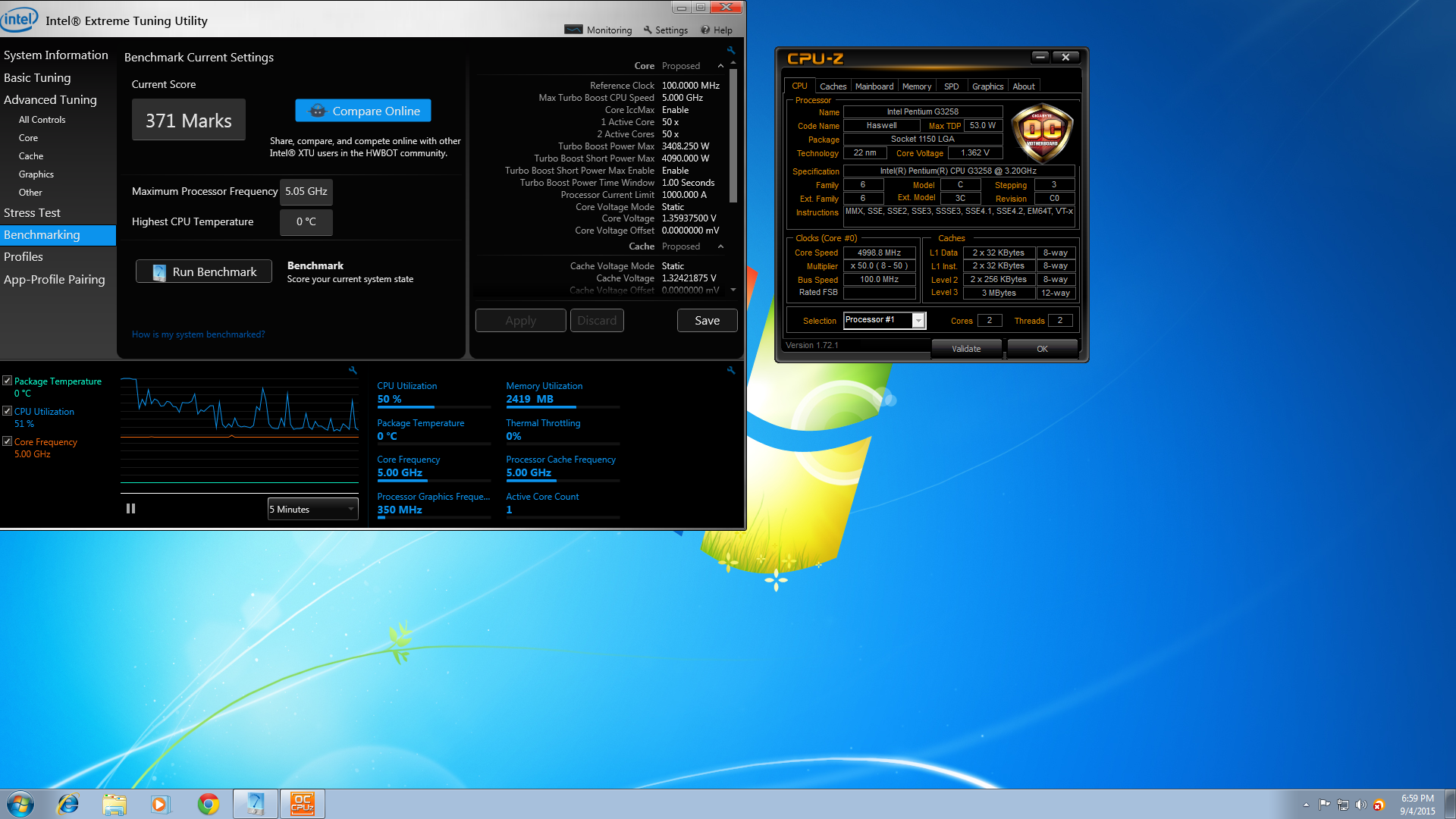Click Validate button in CPU-Z
This screenshot has height=819, width=1456.
point(966,349)
